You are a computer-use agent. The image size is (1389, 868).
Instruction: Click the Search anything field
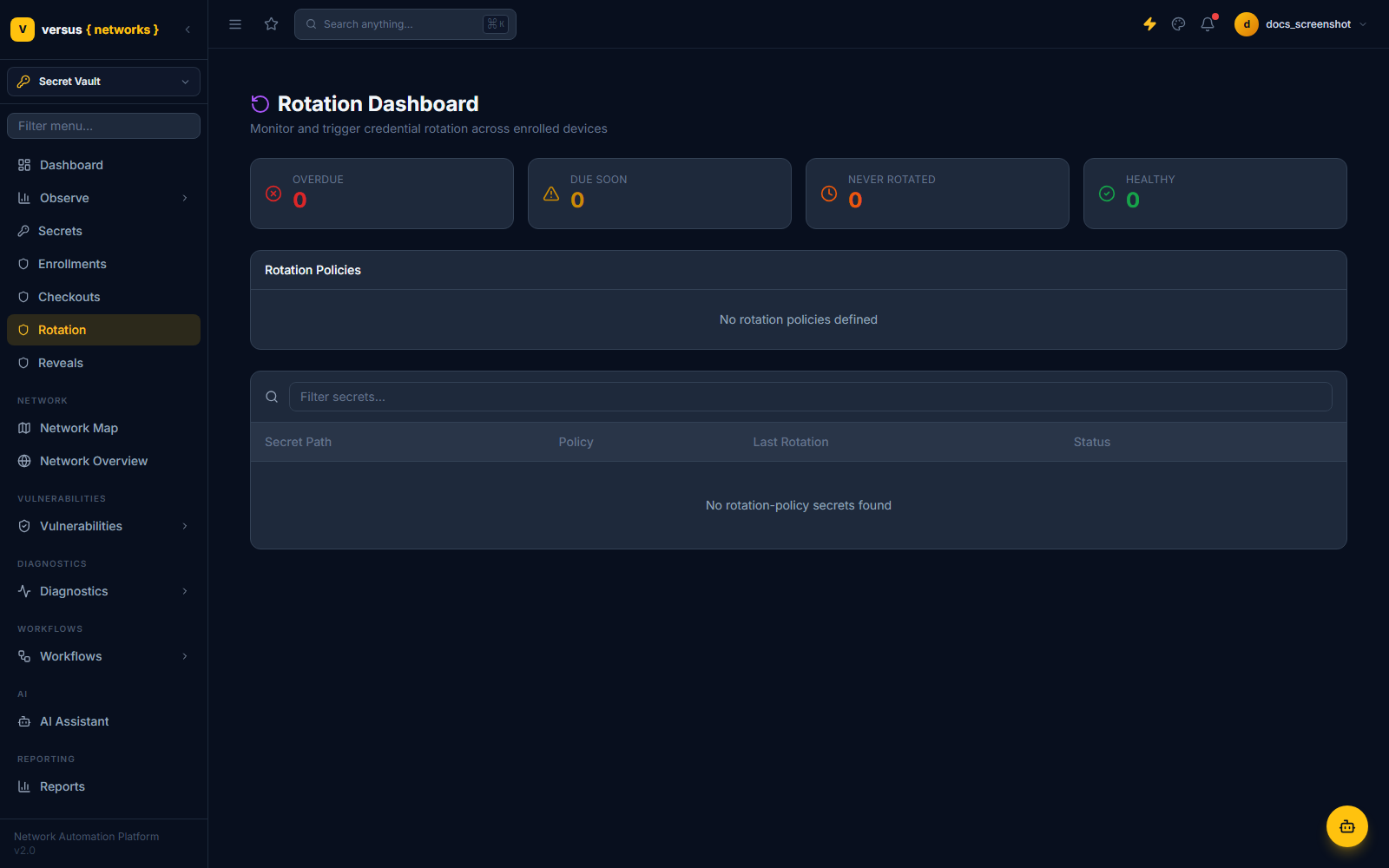tap(405, 24)
